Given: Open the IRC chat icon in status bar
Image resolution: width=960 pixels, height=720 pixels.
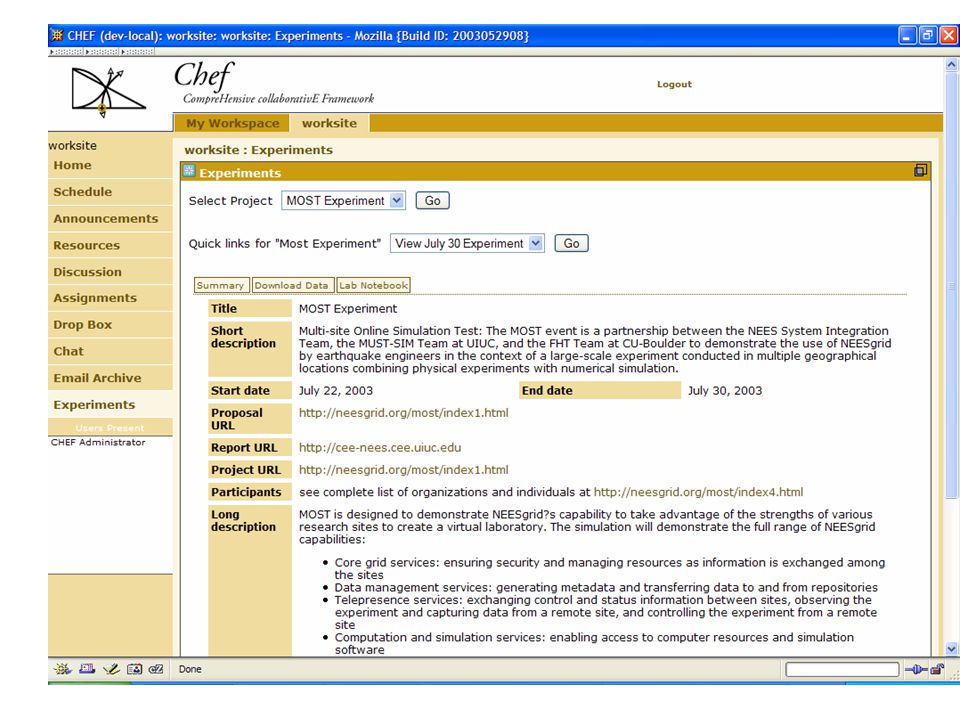Looking at the screenshot, I should click(x=156, y=669).
